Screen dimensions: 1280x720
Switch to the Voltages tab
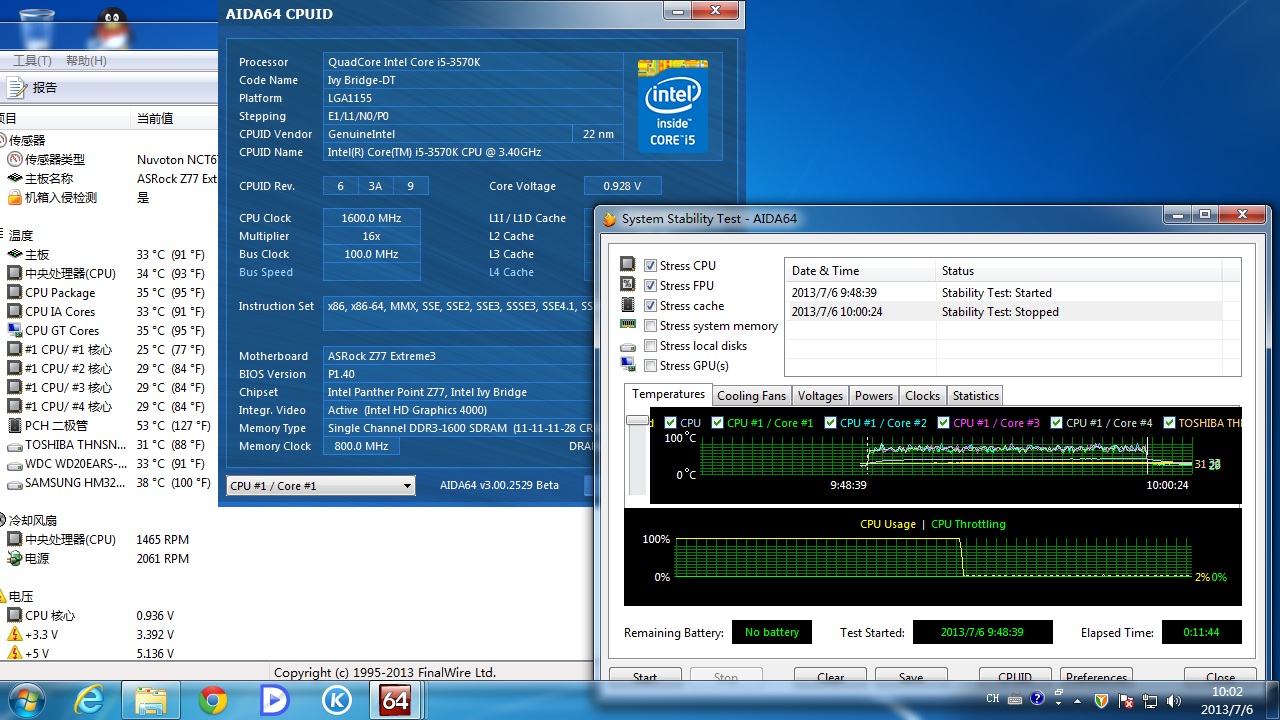(820, 396)
